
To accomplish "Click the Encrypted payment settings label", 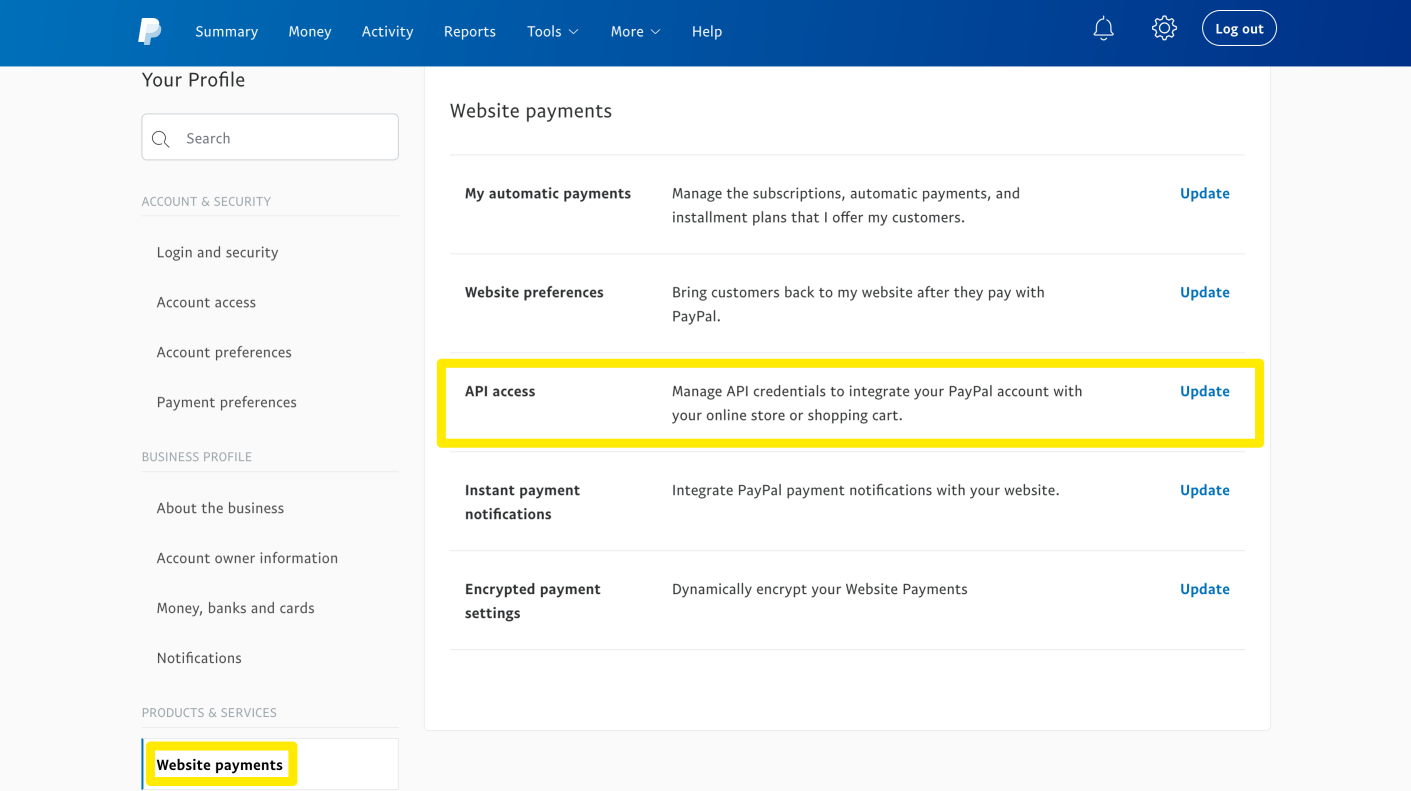I will [x=533, y=601].
